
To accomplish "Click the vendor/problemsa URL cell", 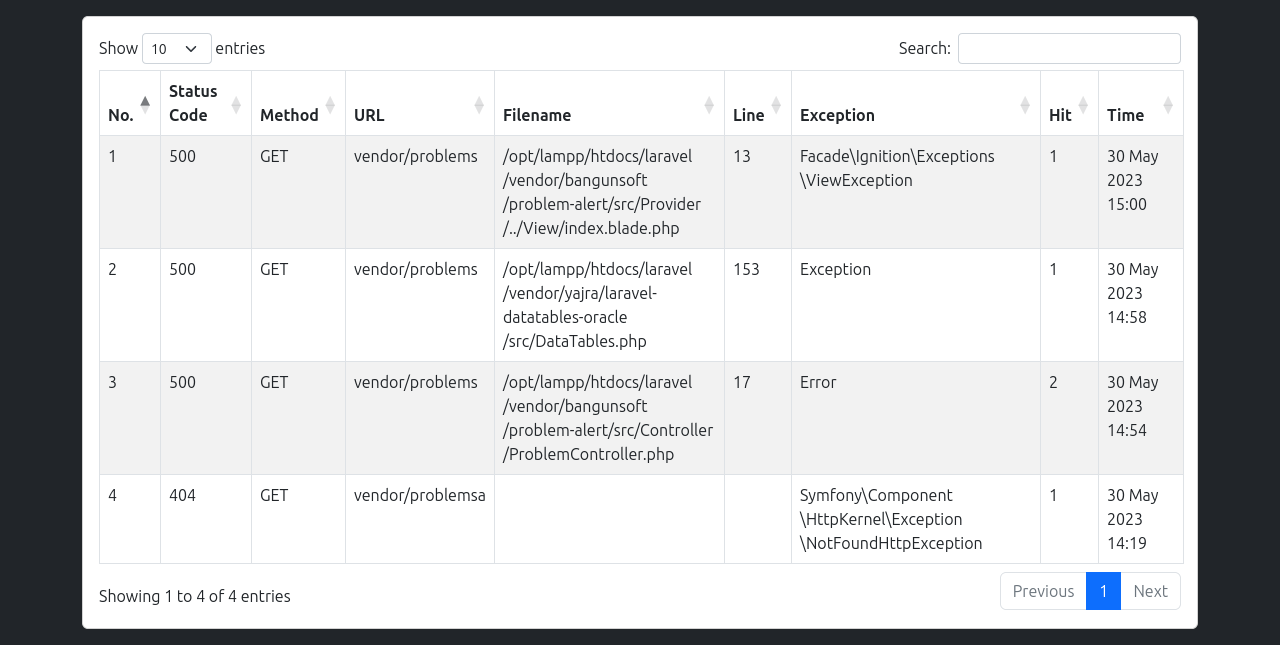I will click(x=419, y=495).
